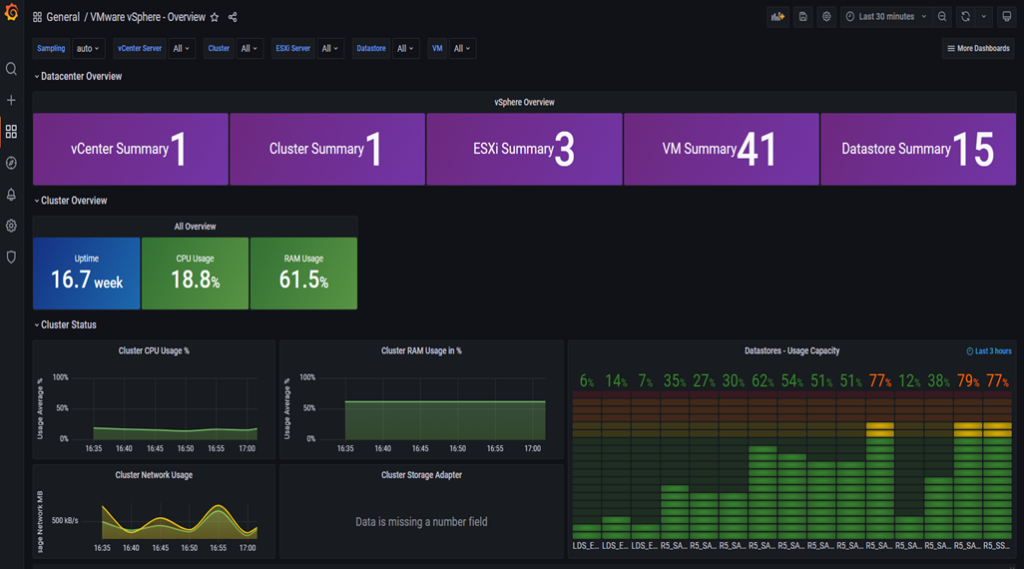Screen dimensions: 1024x569
Task: Click the Datastore Summary 15 panel
Action: click(x=918, y=149)
